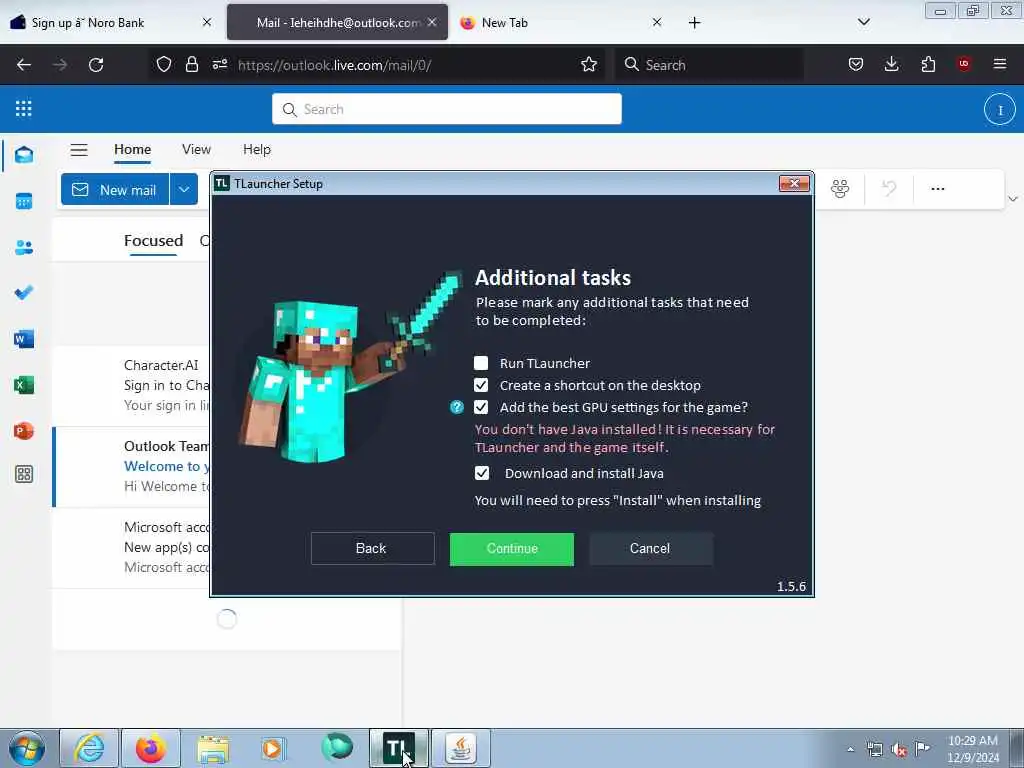Image resolution: width=1024 pixels, height=768 pixels.
Task: Open the Windows Start orb
Action: coord(27,748)
